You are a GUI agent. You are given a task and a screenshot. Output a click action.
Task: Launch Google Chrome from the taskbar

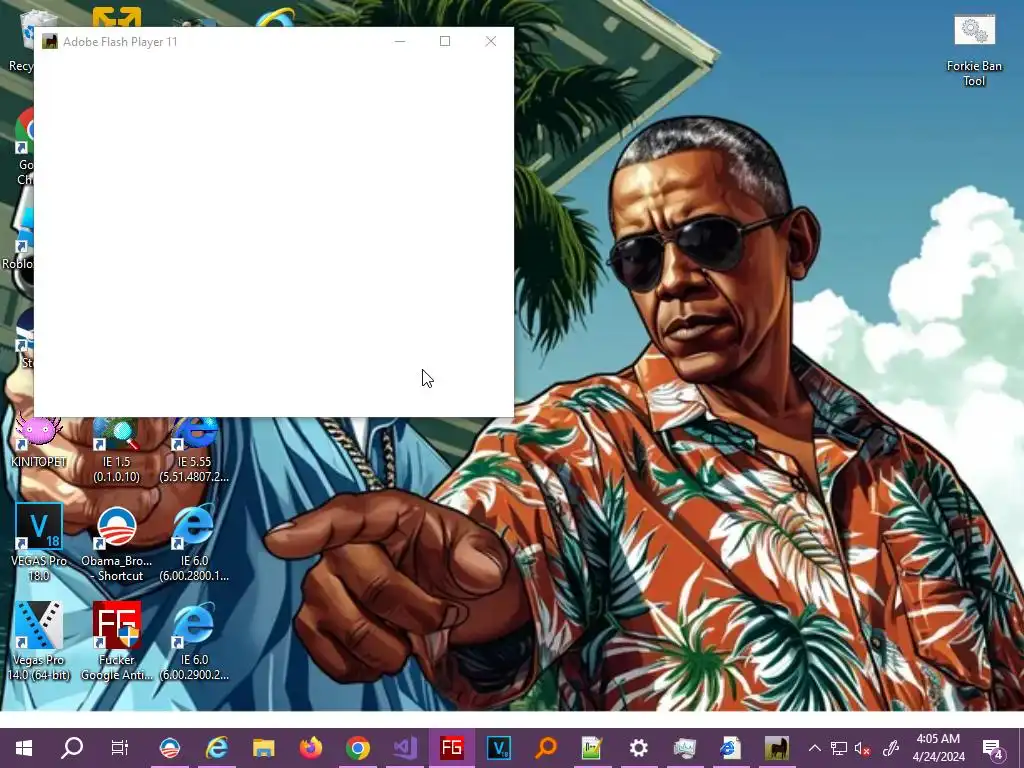point(358,748)
